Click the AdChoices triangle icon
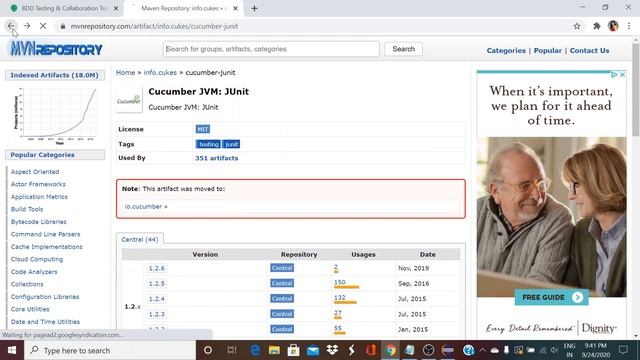 click(x=613, y=75)
